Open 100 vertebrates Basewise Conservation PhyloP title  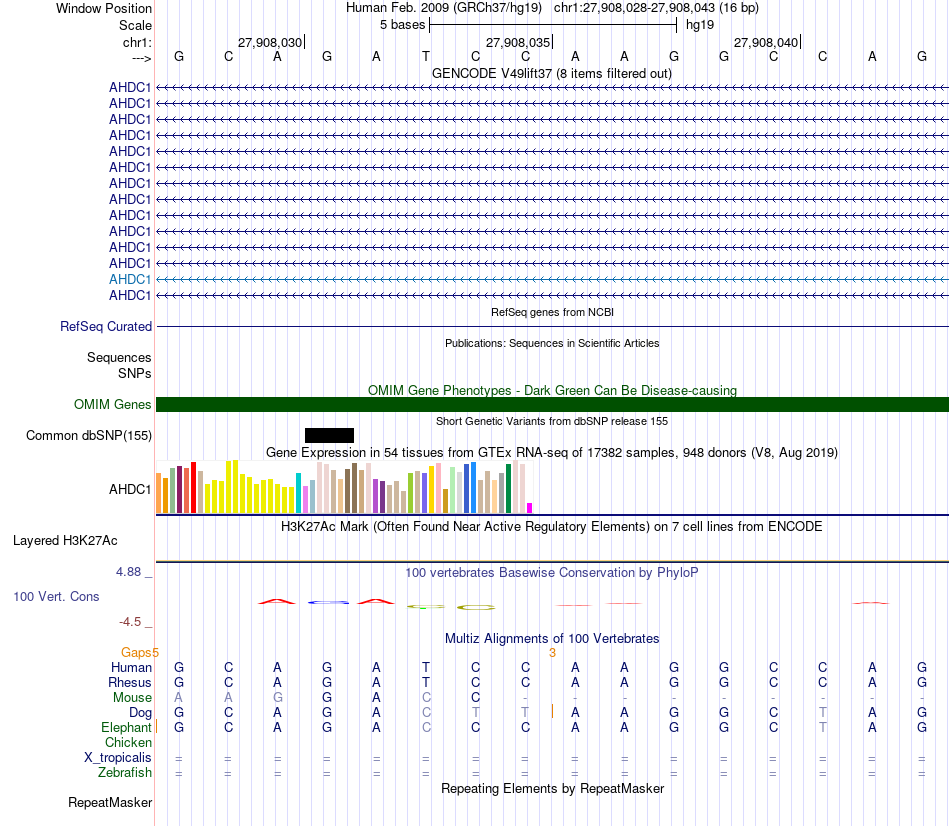[x=552, y=573]
